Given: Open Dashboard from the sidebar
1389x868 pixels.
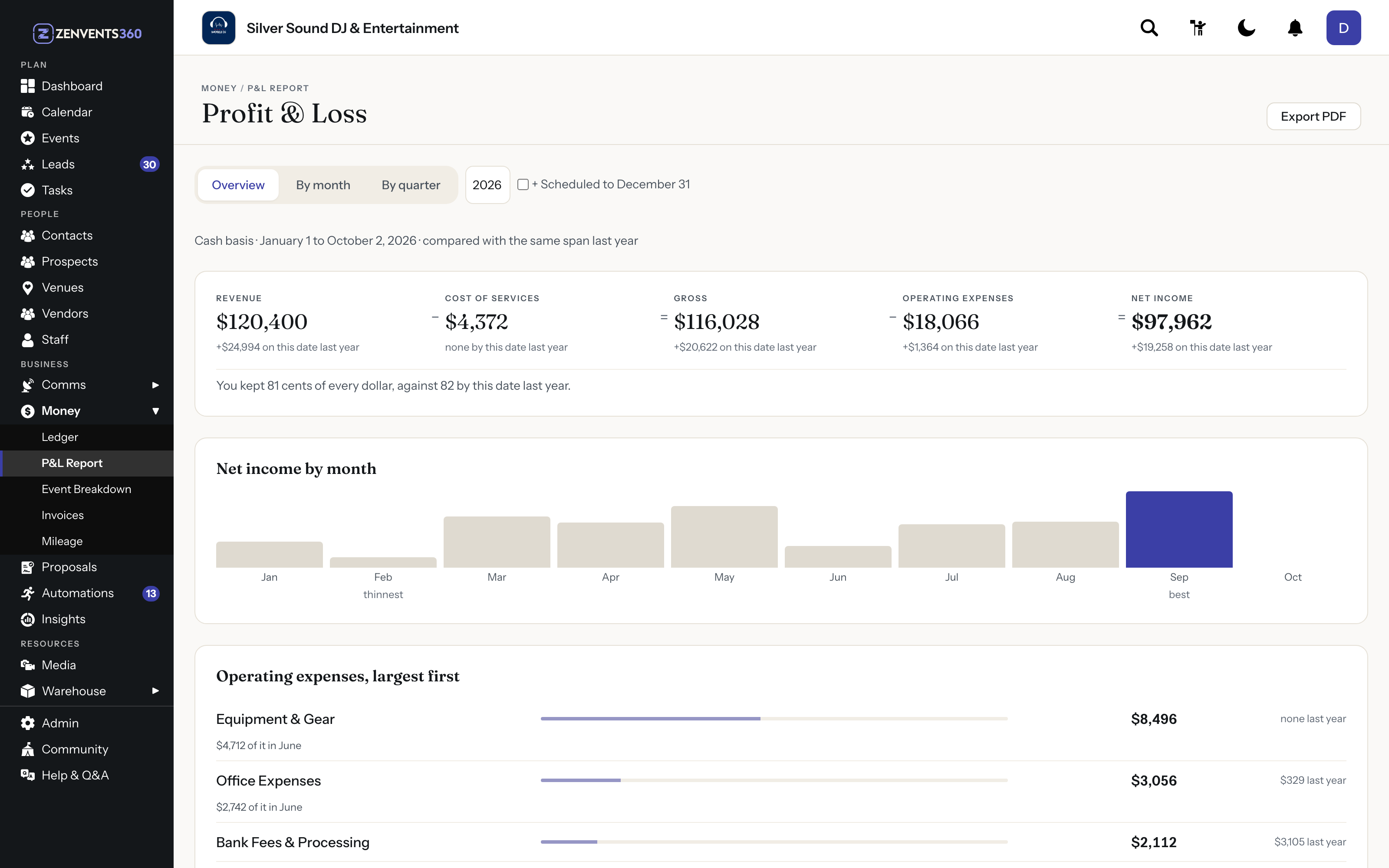Looking at the screenshot, I should 87,86.
